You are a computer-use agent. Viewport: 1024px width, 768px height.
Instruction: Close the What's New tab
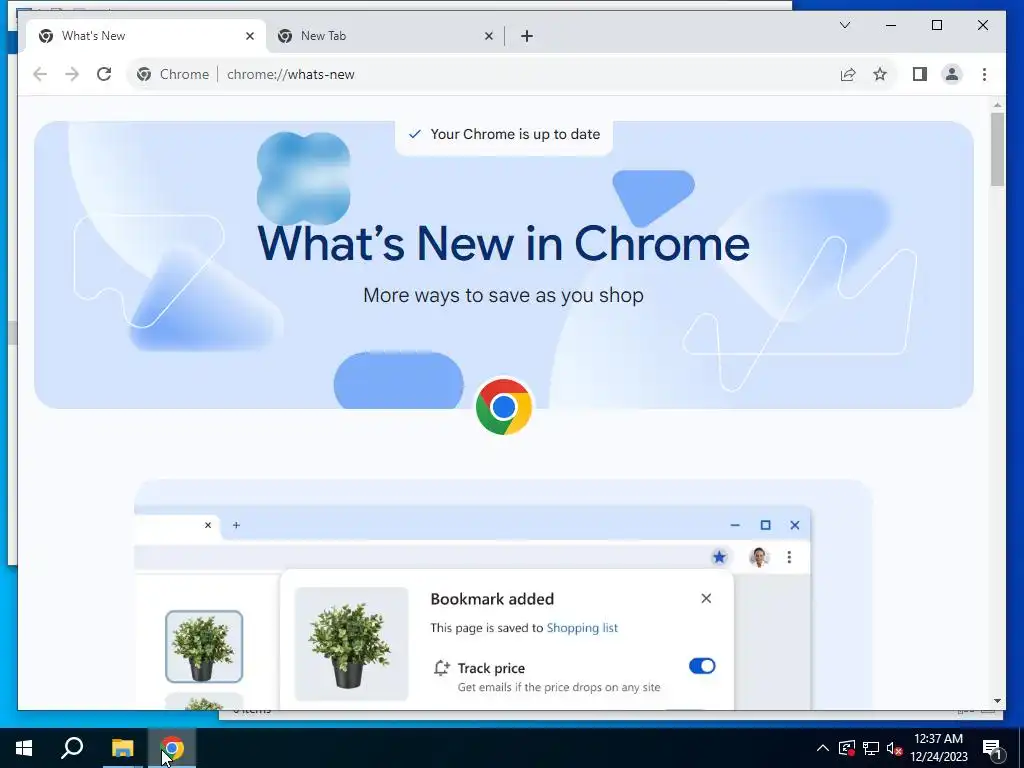(x=249, y=36)
